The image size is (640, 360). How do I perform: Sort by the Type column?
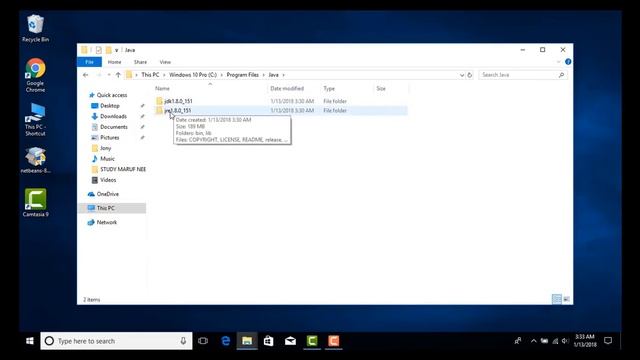click(x=329, y=89)
